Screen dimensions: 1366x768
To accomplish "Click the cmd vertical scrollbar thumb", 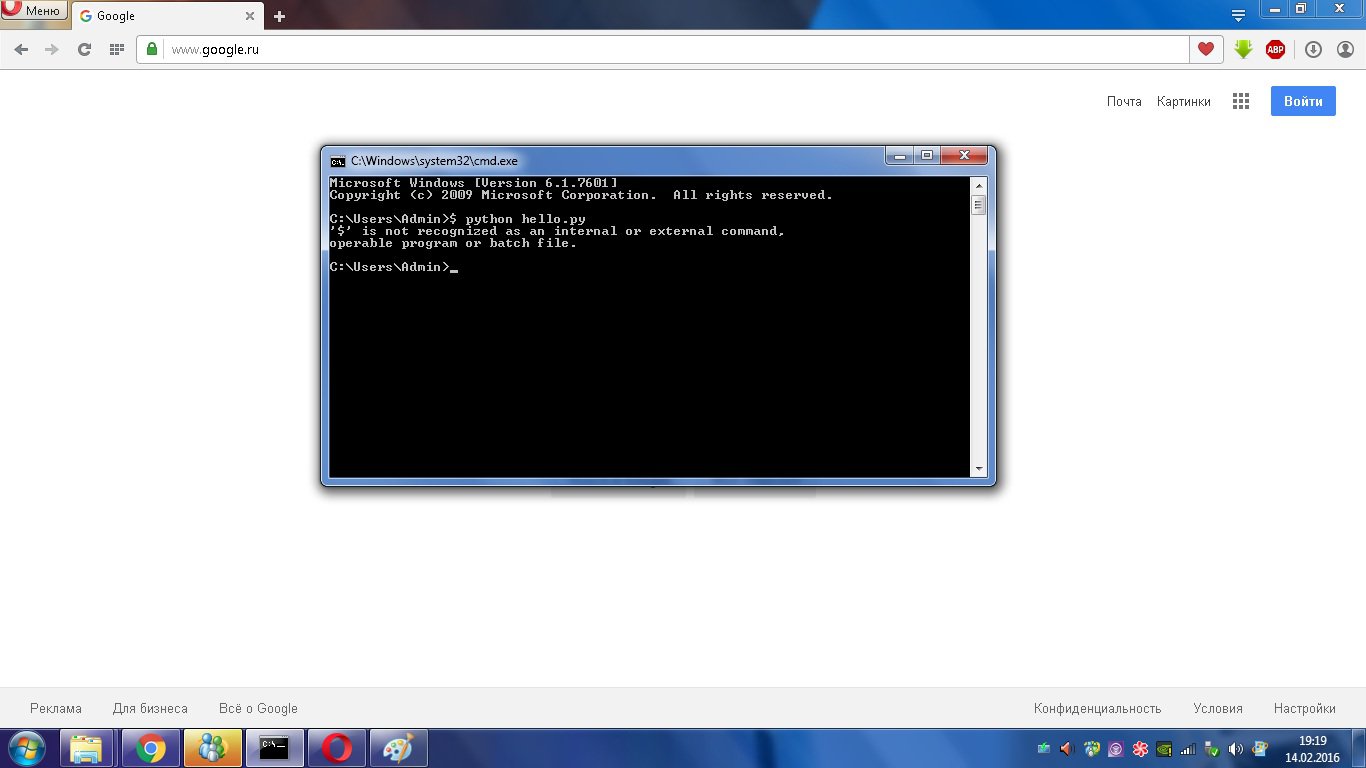I will 979,205.
